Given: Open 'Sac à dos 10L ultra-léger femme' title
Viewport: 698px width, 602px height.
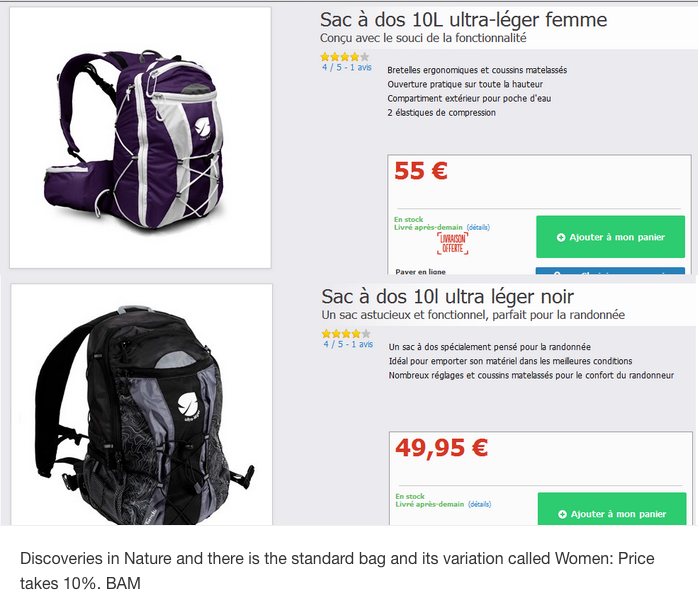Looking at the screenshot, I should point(463,20).
